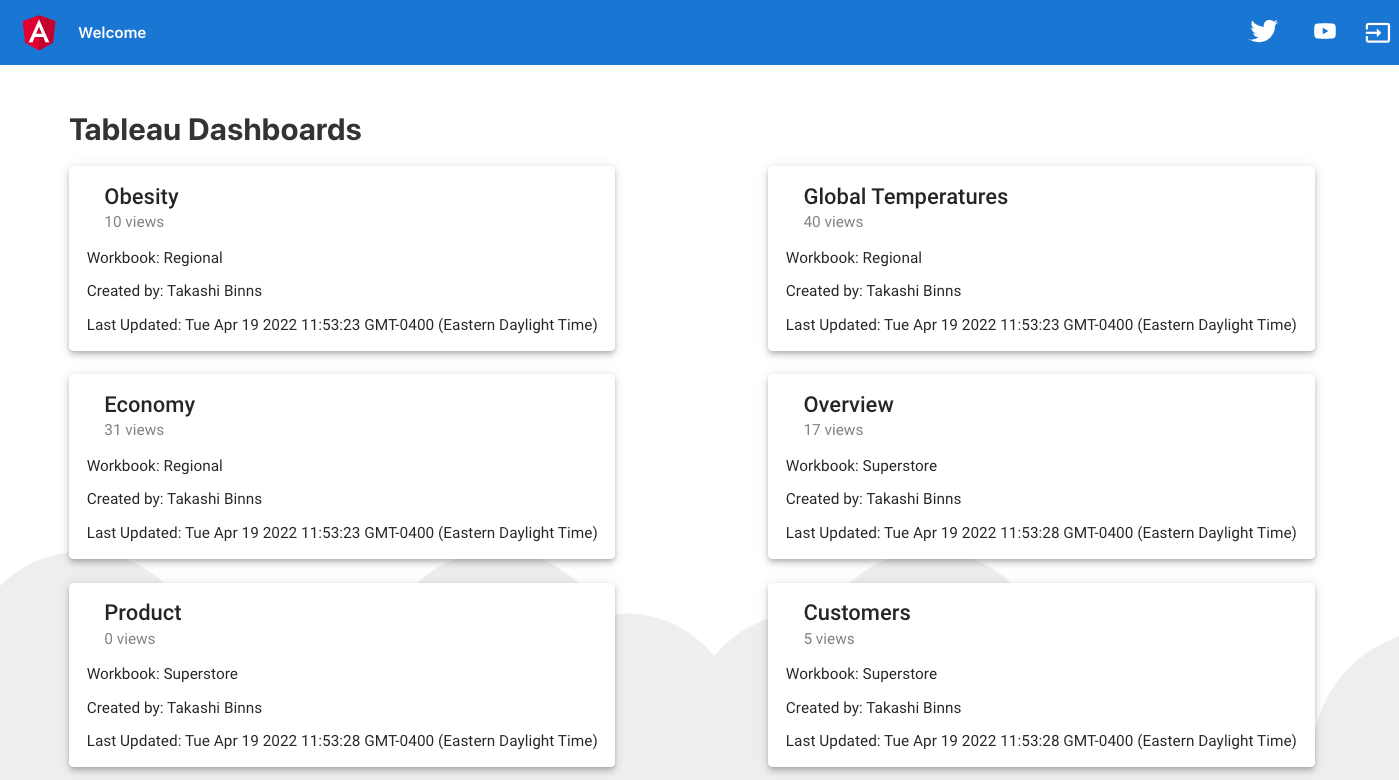Image resolution: width=1399 pixels, height=780 pixels.
Task: Click Workbook: Superstore in Overview card
Action: coord(861,466)
